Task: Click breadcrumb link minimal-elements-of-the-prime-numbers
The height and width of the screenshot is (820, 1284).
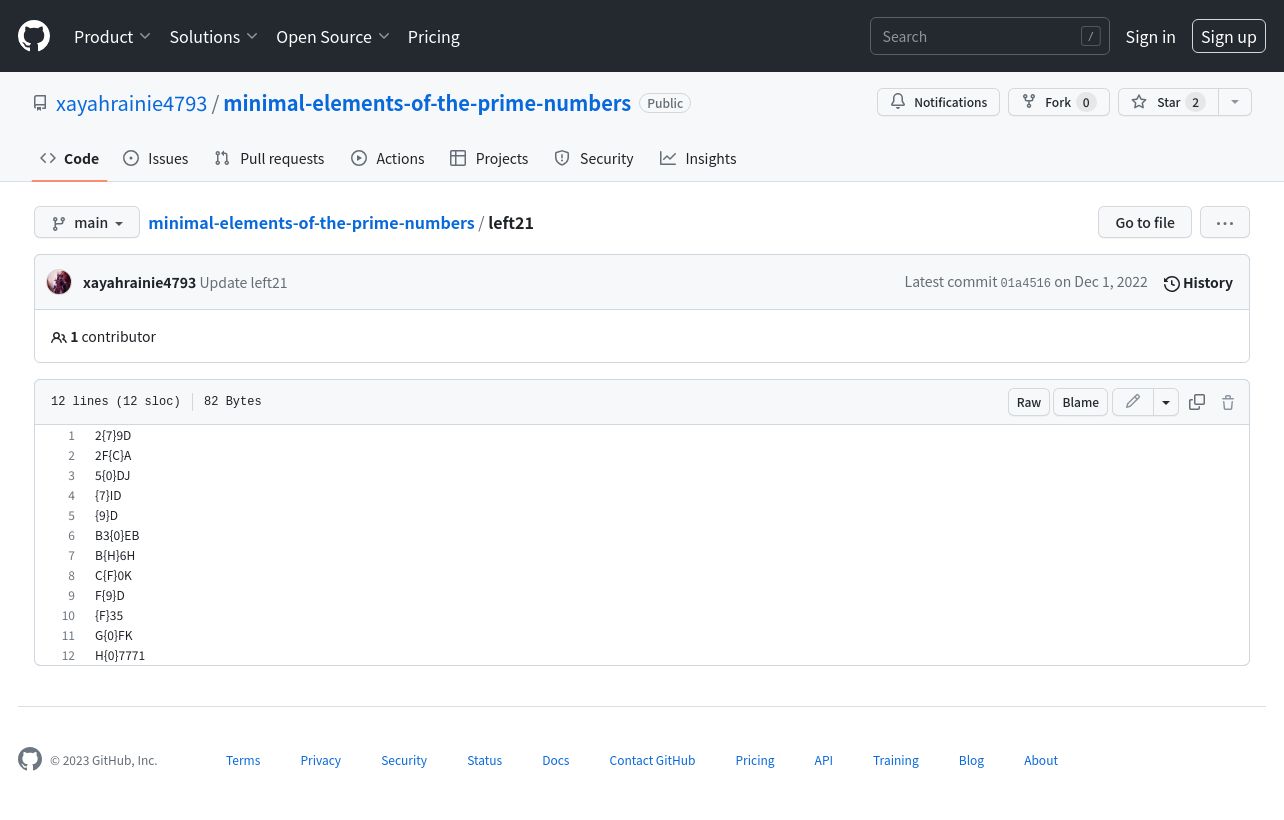Action: click(x=311, y=222)
